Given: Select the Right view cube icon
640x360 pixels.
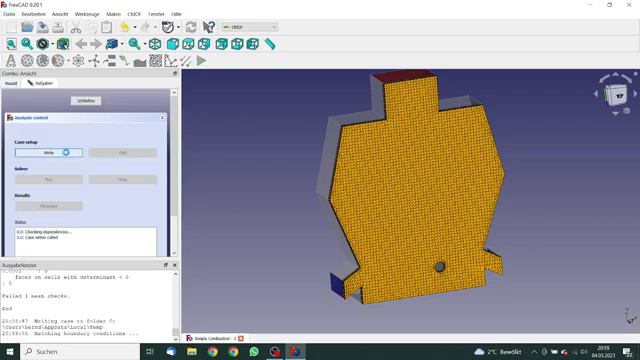Looking at the screenshot, I should (204, 44).
